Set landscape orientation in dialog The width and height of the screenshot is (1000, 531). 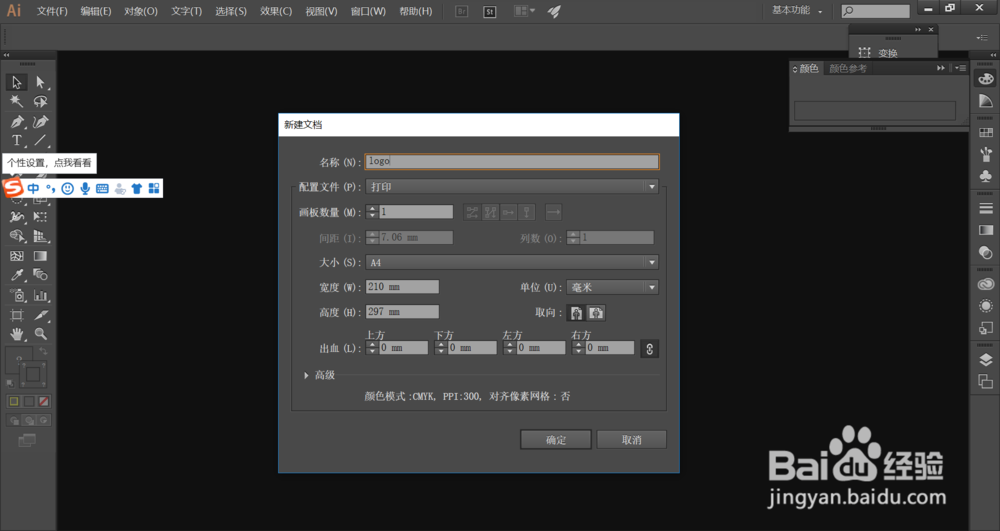tap(596, 313)
